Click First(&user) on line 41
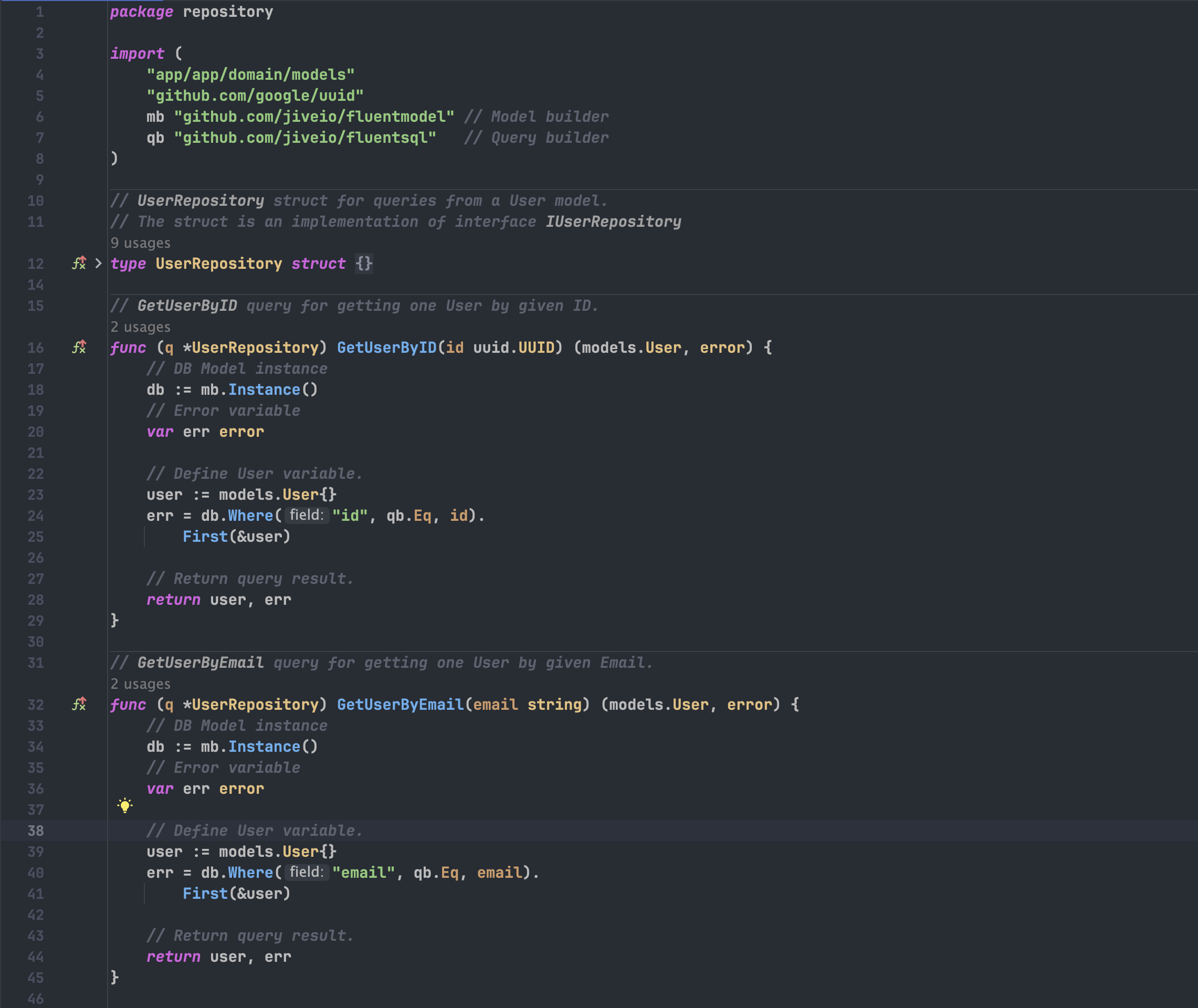Image resolution: width=1198 pixels, height=1008 pixels. (x=237, y=894)
